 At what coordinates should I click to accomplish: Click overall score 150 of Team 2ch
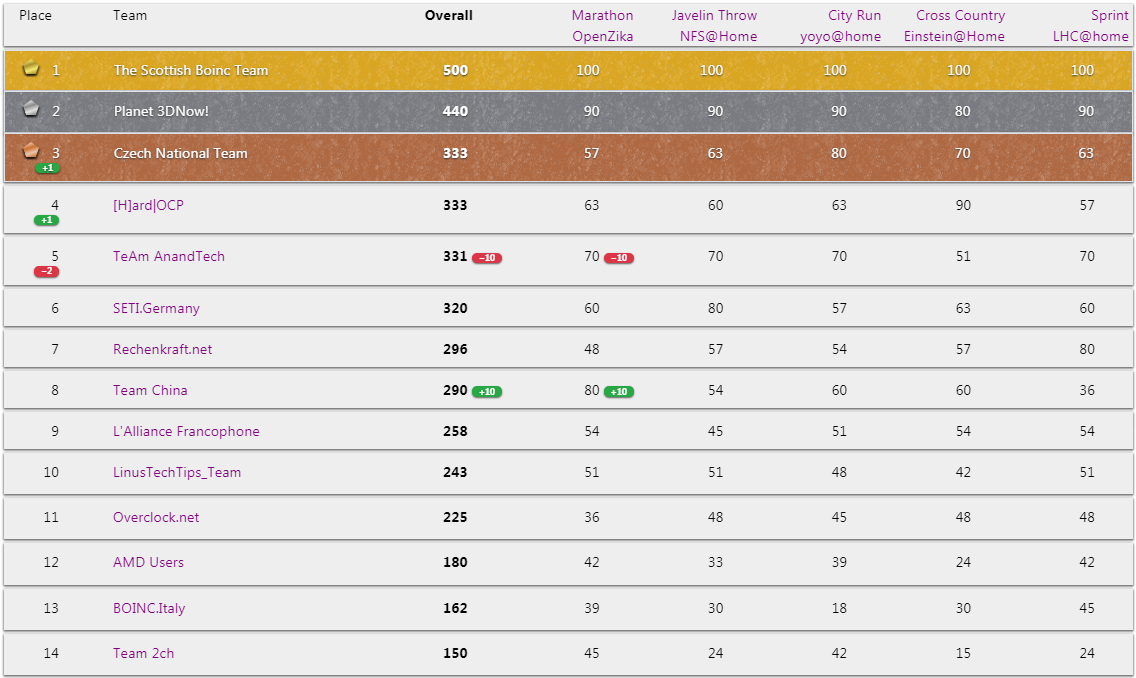pos(455,653)
